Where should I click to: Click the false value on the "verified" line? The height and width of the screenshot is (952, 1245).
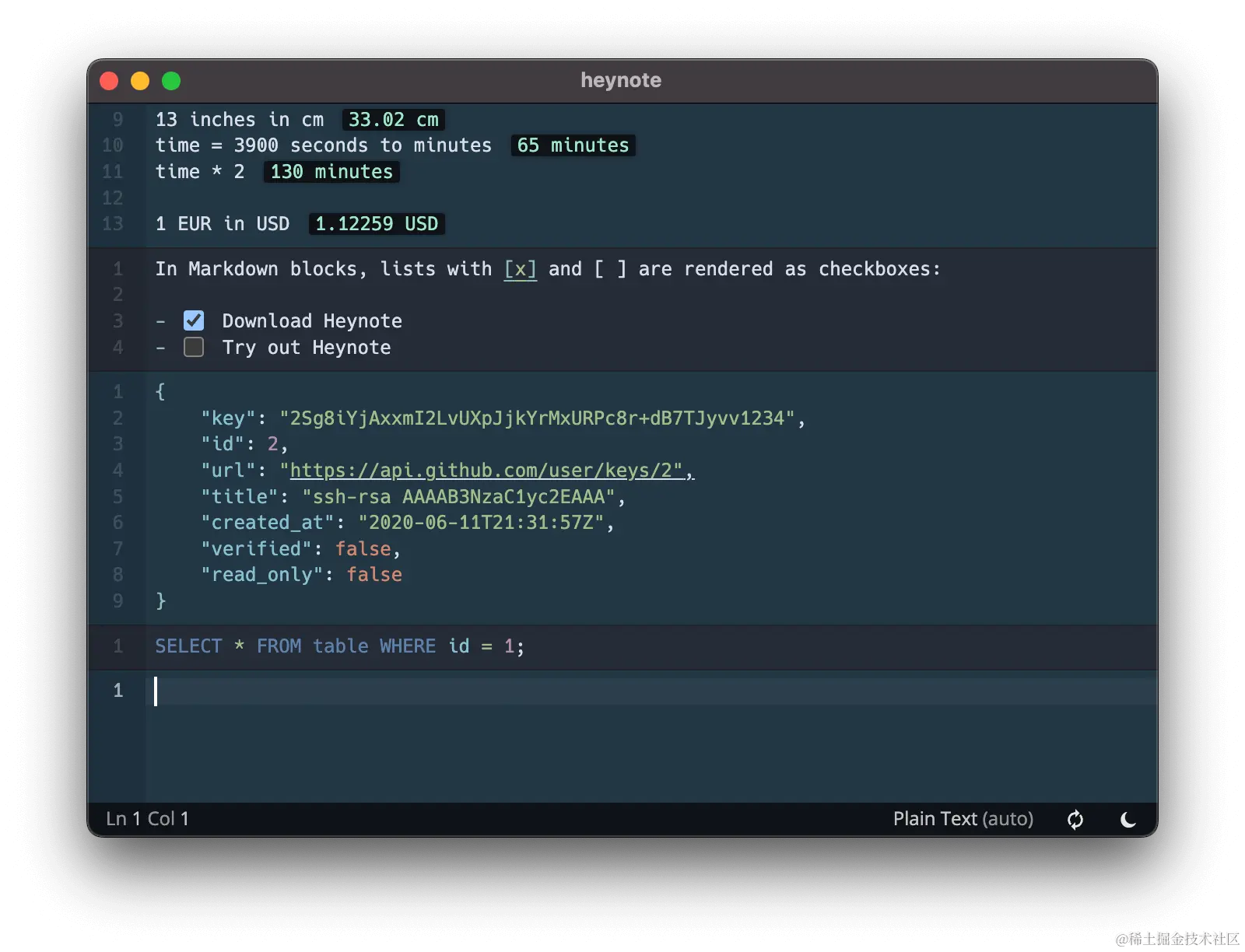[363, 549]
